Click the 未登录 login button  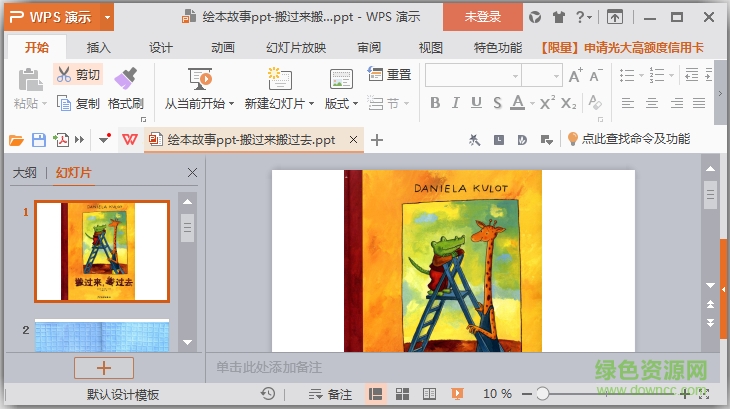(x=482, y=17)
